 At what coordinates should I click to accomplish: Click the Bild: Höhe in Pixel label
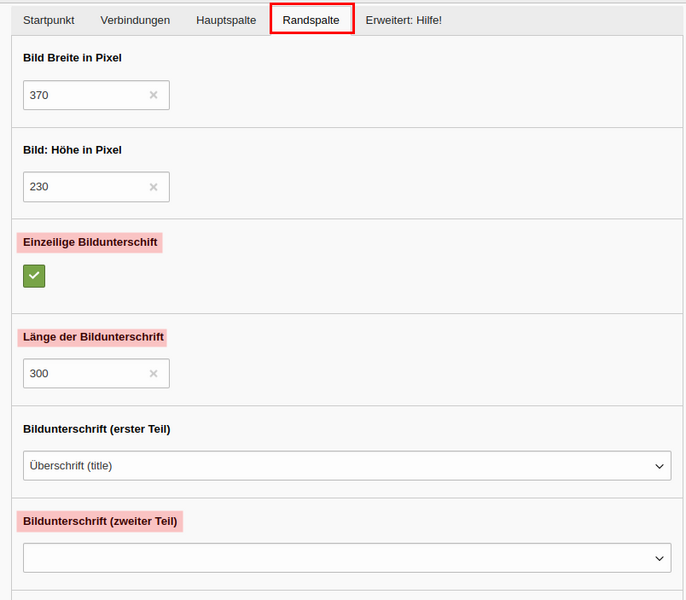[x=72, y=150]
